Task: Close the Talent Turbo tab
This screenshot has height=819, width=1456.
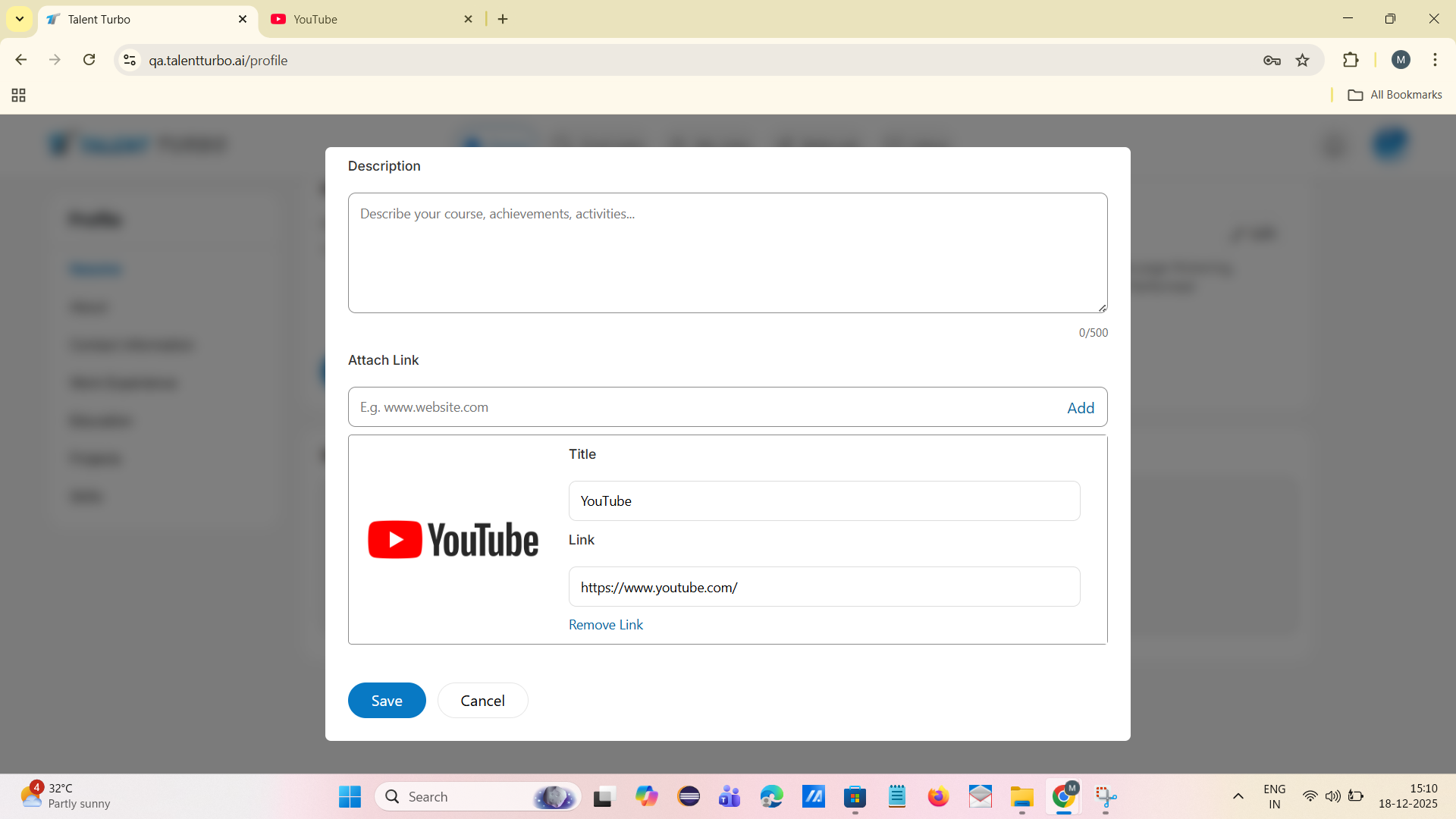Action: 243,19
